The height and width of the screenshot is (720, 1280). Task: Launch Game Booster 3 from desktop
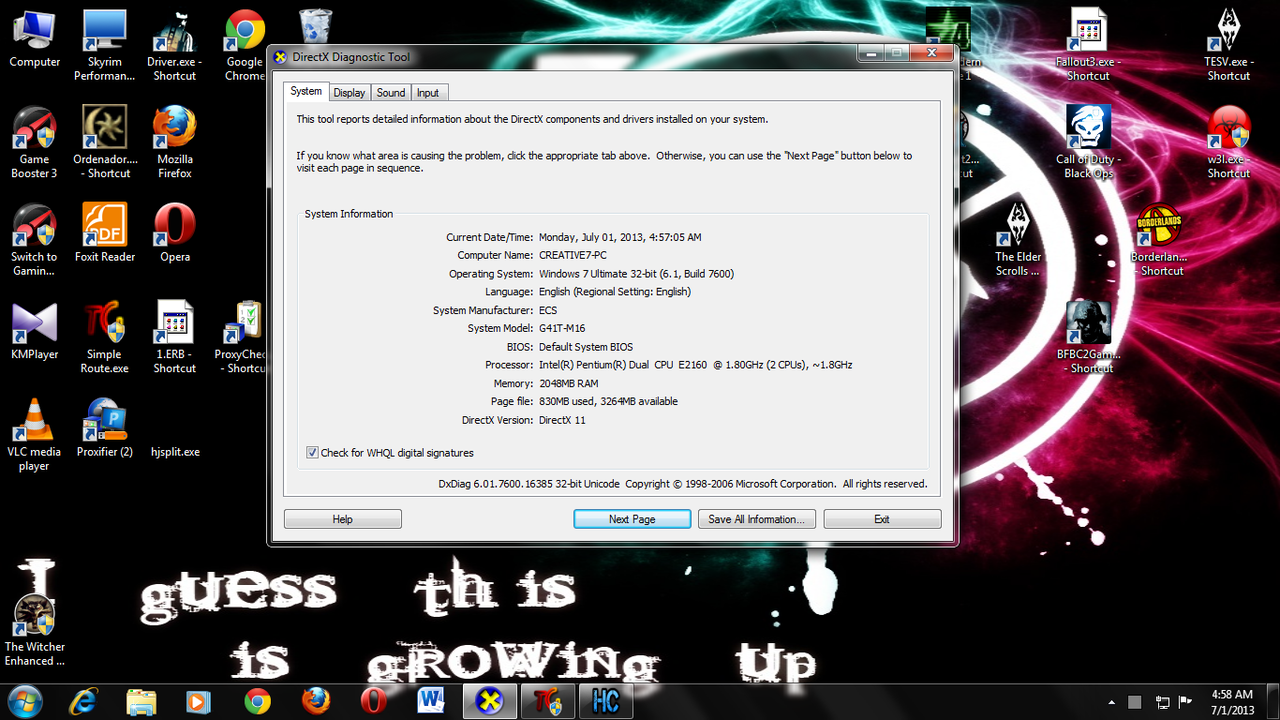click(x=35, y=142)
